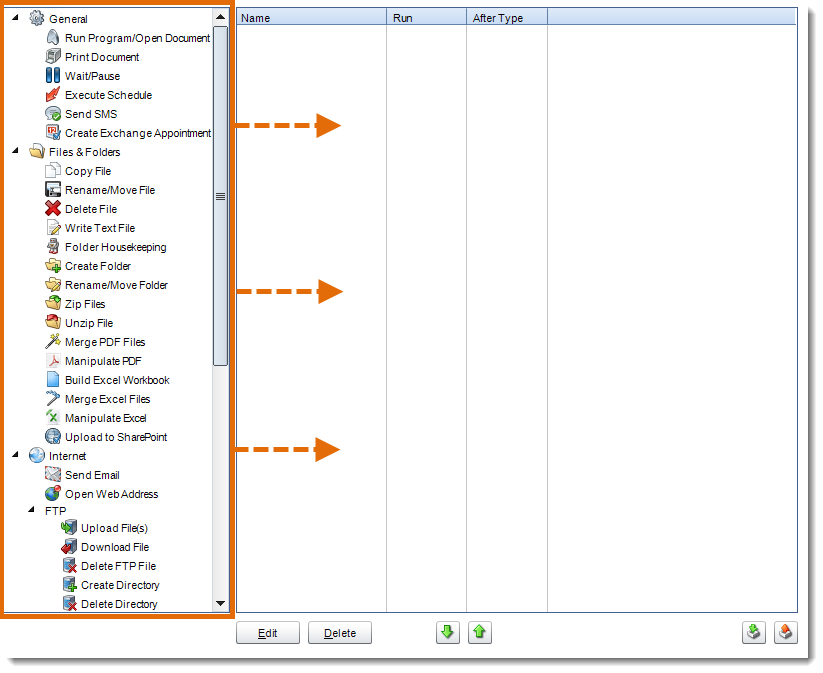Image resolution: width=823 pixels, height=673 pixels.
Task: Select 'Manipulate PDF' label
Action: (x=103, y=361)
